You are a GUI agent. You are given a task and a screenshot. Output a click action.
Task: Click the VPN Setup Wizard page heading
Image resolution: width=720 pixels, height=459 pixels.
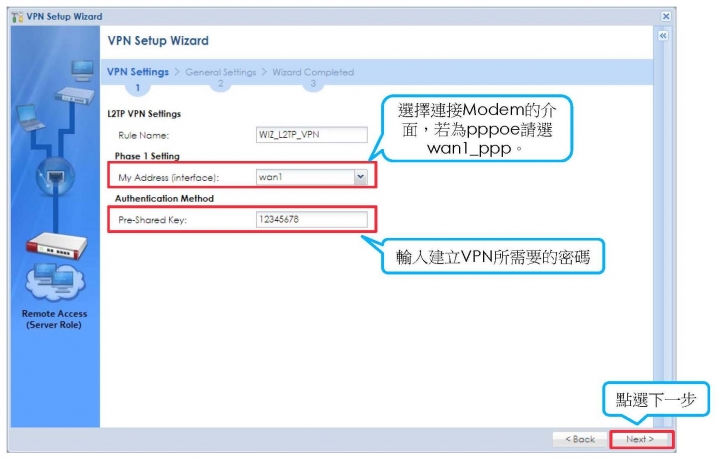pyautogui.click(x=158, y=41)
